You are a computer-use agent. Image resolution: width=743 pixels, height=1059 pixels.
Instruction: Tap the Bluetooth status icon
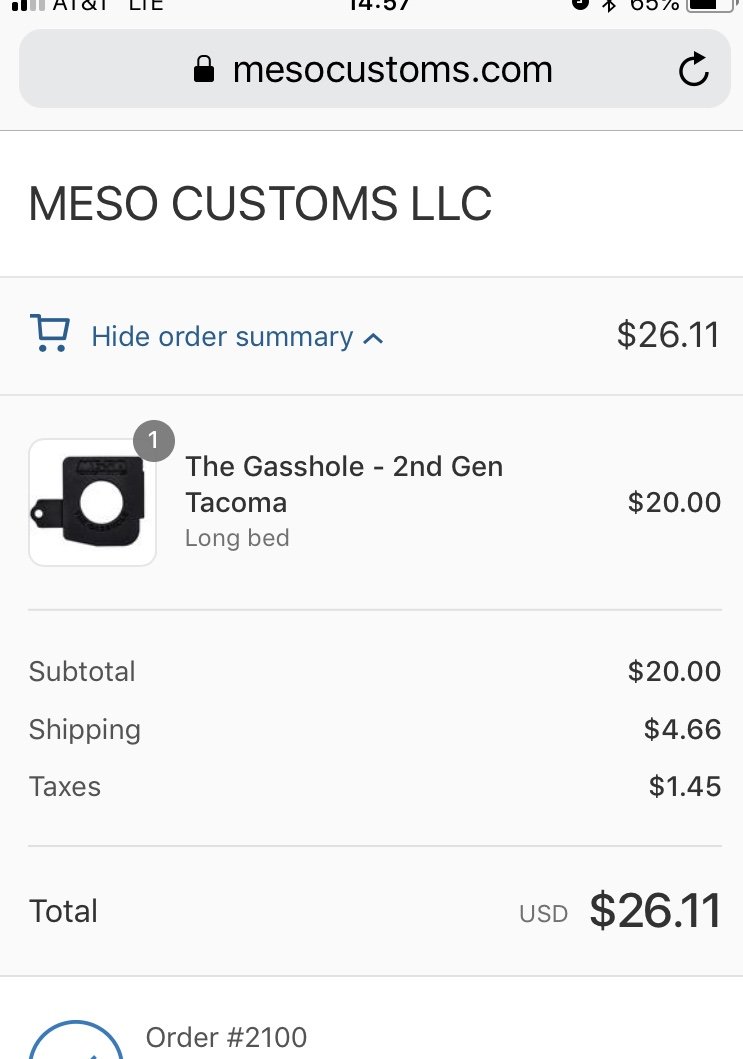tap(609, 5)
